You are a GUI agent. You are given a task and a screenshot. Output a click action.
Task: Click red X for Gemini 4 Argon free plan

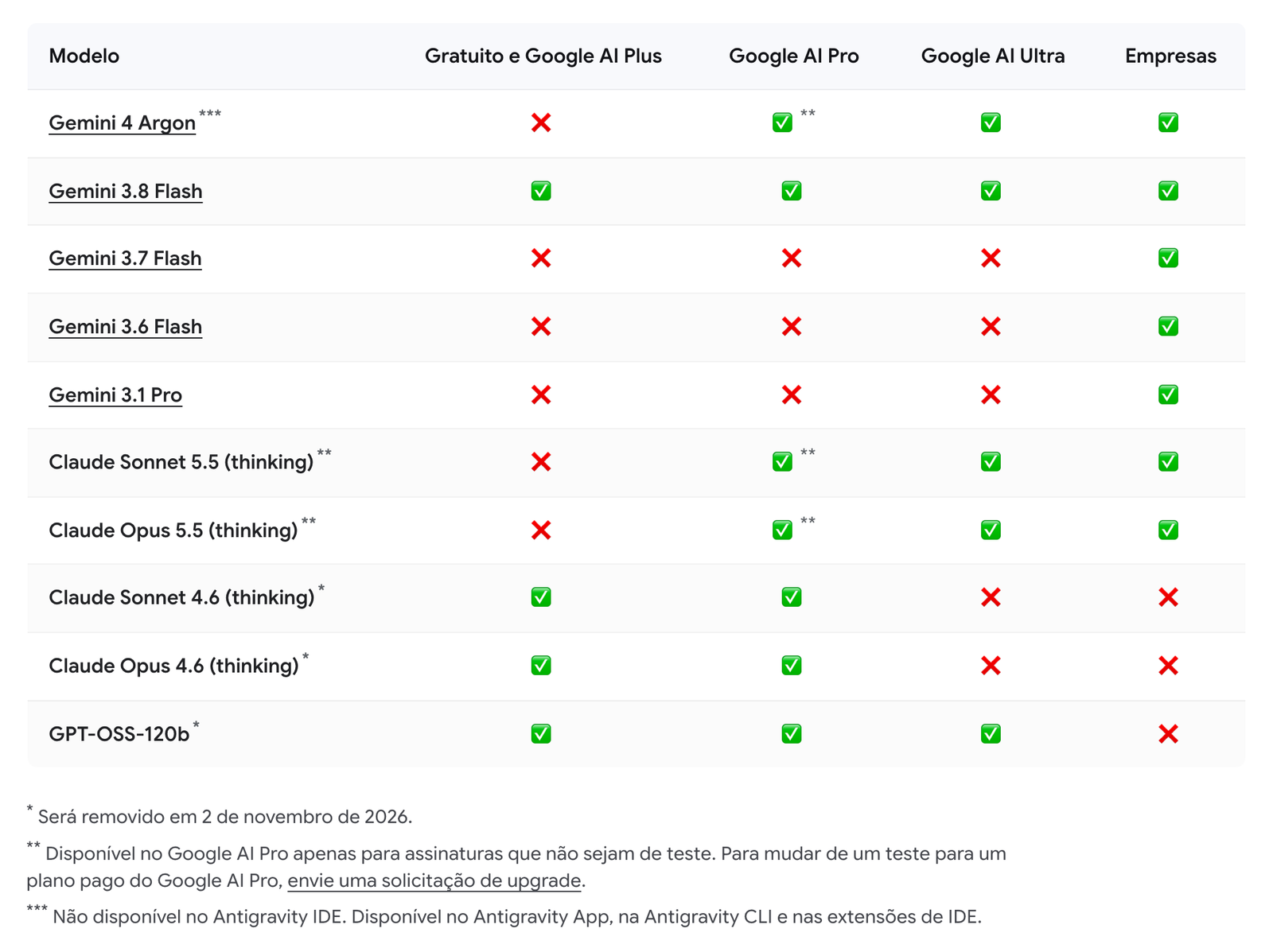coord(541,122)
